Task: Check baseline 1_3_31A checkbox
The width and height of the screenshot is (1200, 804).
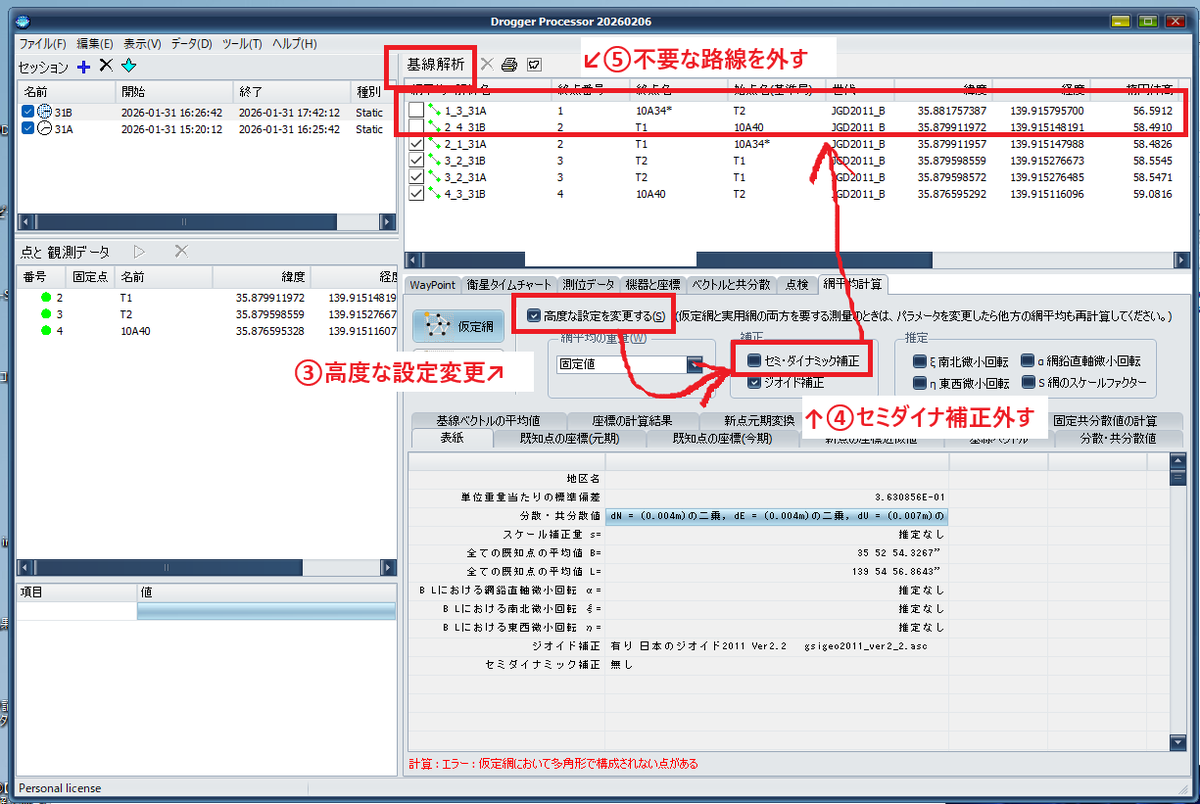Action: (416, 111)
